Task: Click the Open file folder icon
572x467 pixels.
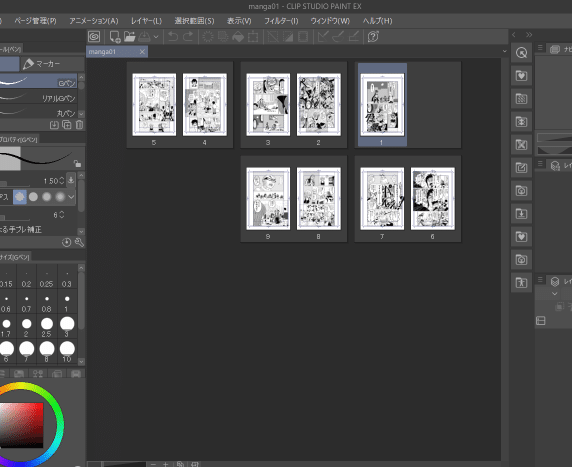Action: (130, 37)
